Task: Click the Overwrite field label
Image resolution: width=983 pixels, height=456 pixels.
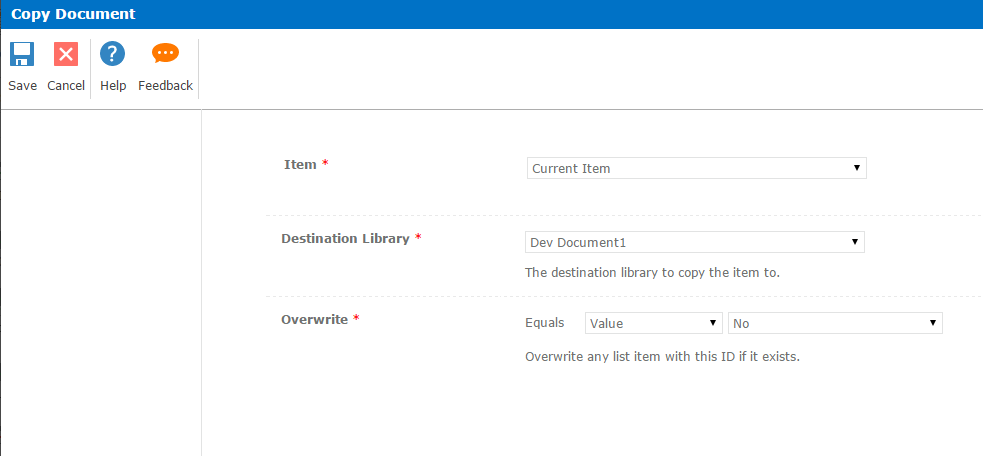Action: [314, 320]
